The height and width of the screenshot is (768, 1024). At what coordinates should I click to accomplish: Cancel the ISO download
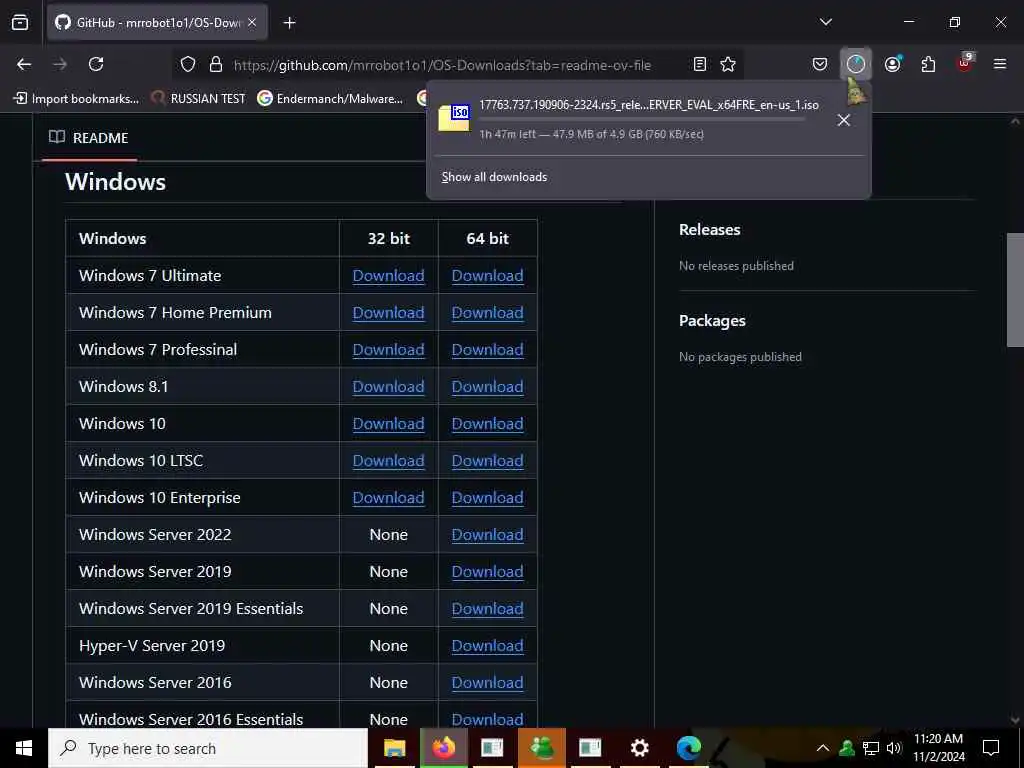pyautogui.click(x=844, y=120)
